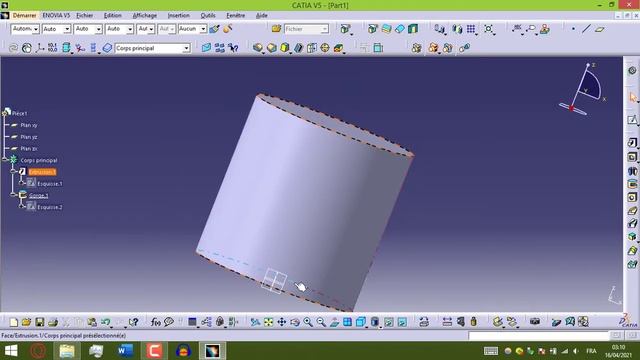This screenshot has width=640, height=360.
Task: Select Extrusion.1 in the specification tree
Action: tap(42, 172)
